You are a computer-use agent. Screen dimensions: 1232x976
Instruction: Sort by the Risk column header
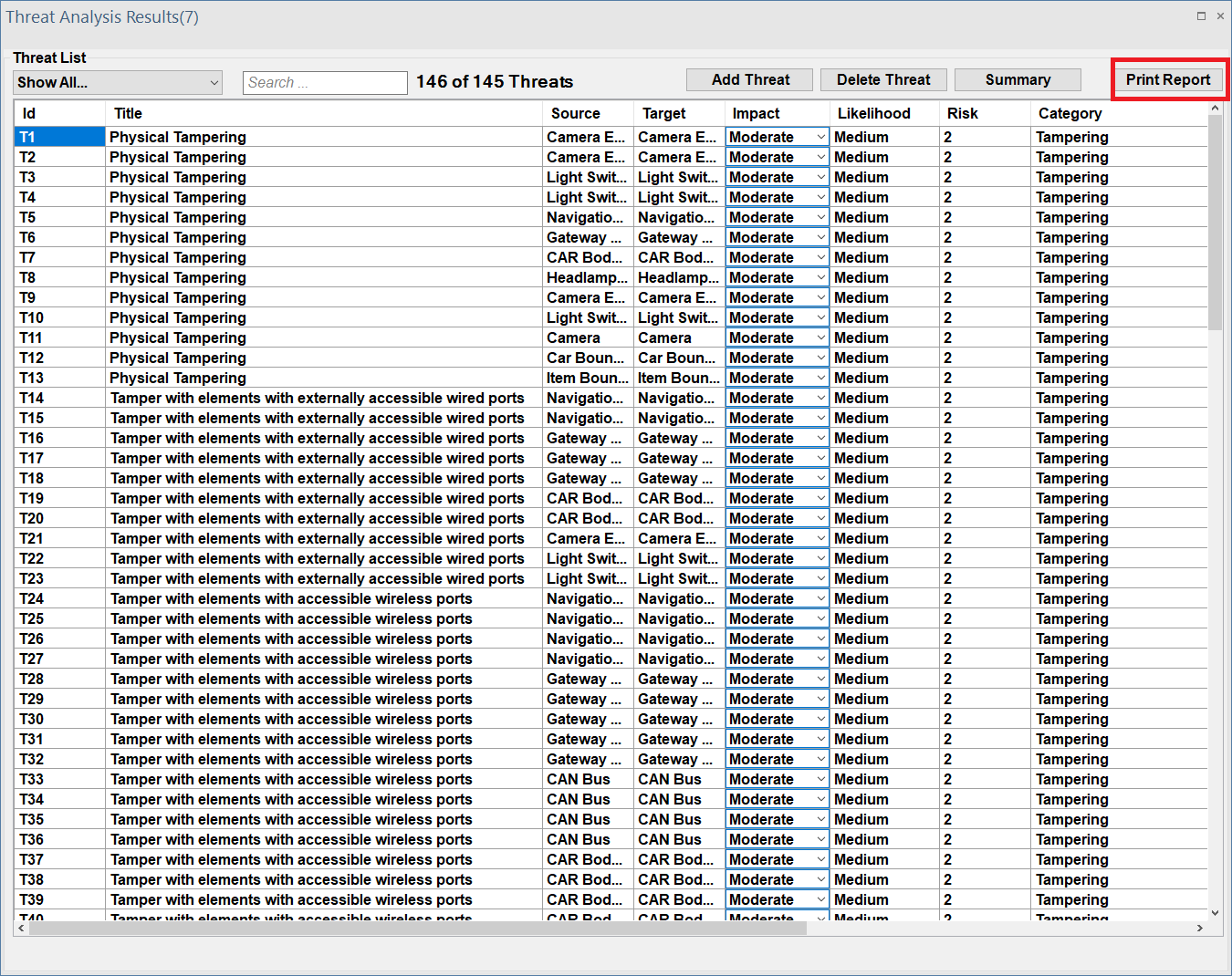962,114
